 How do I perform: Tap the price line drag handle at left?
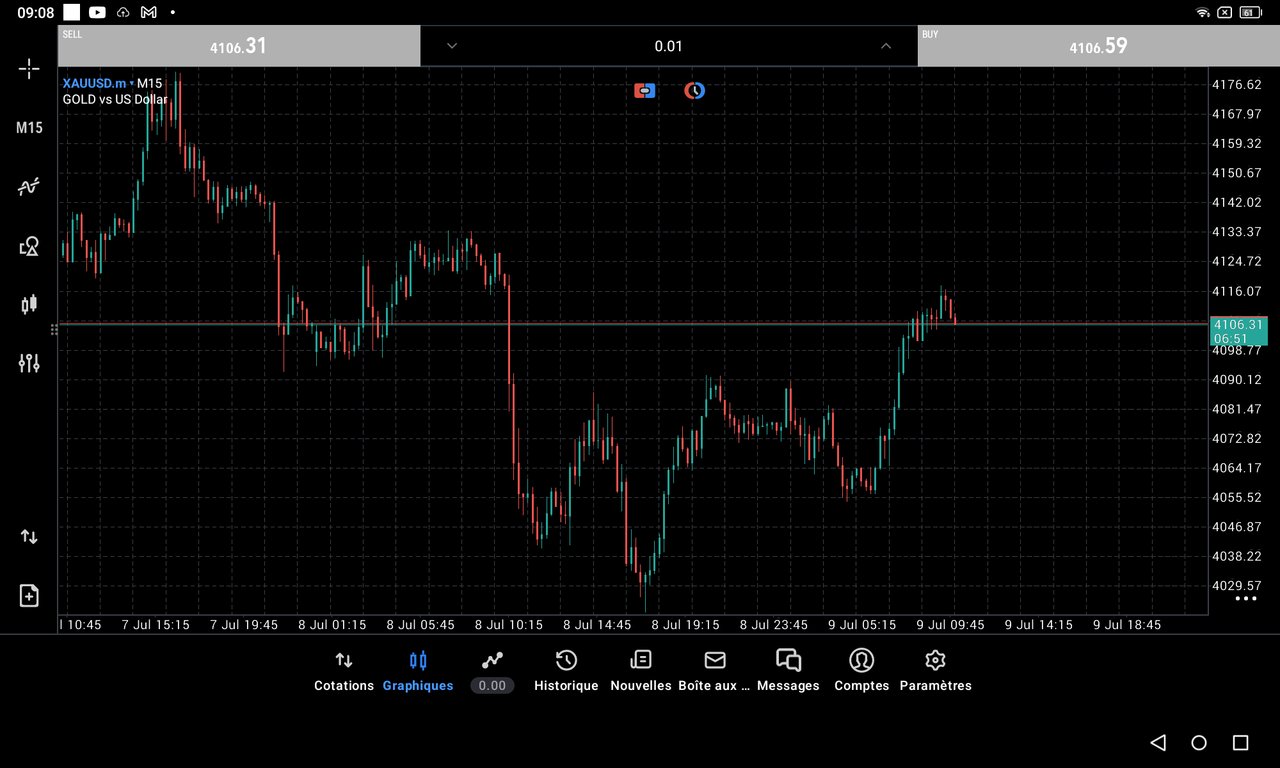pyautogui.click(x=54, y=329)
